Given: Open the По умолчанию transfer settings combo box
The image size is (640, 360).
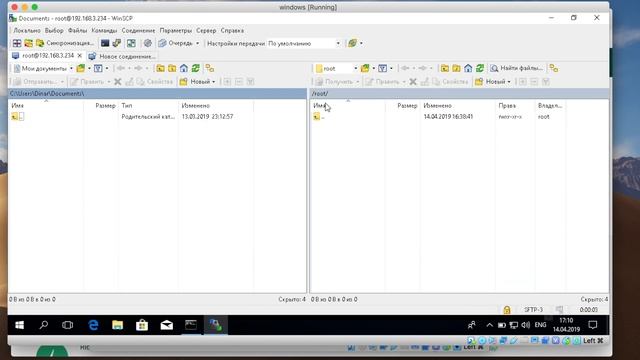Looking at the screenshot, I should (304, 43).
